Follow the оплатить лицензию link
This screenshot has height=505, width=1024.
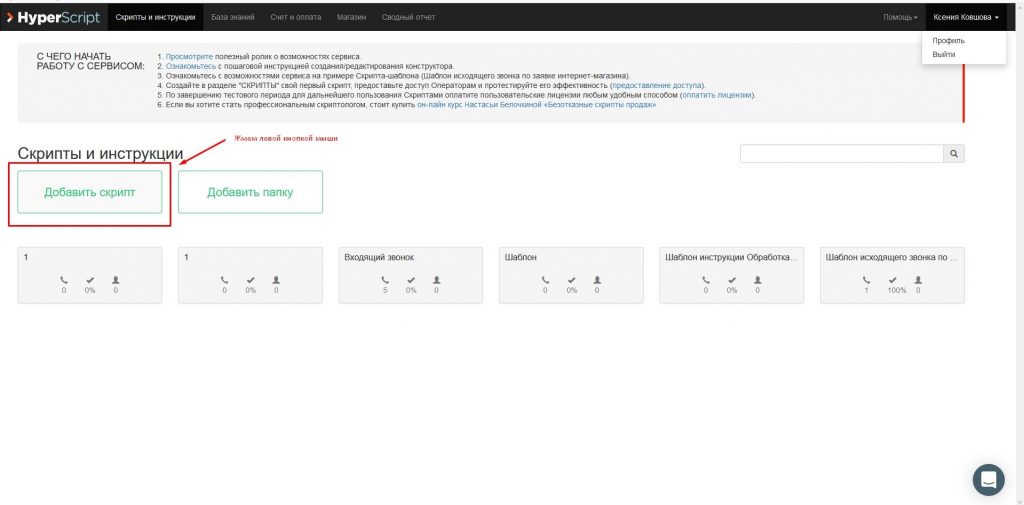point(717,95)
